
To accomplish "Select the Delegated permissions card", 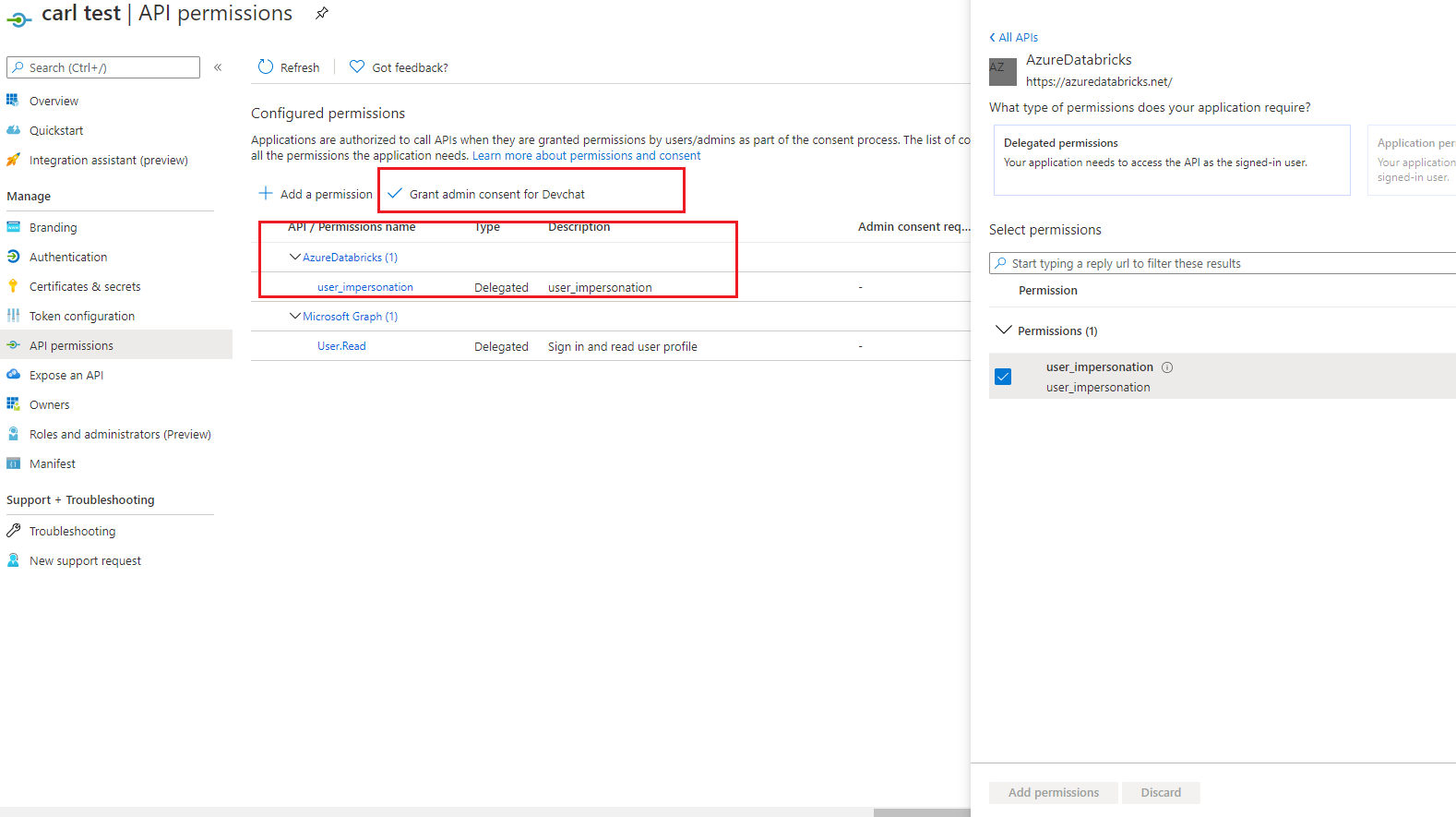I will pyautogui.click(x=1172, y=160).
